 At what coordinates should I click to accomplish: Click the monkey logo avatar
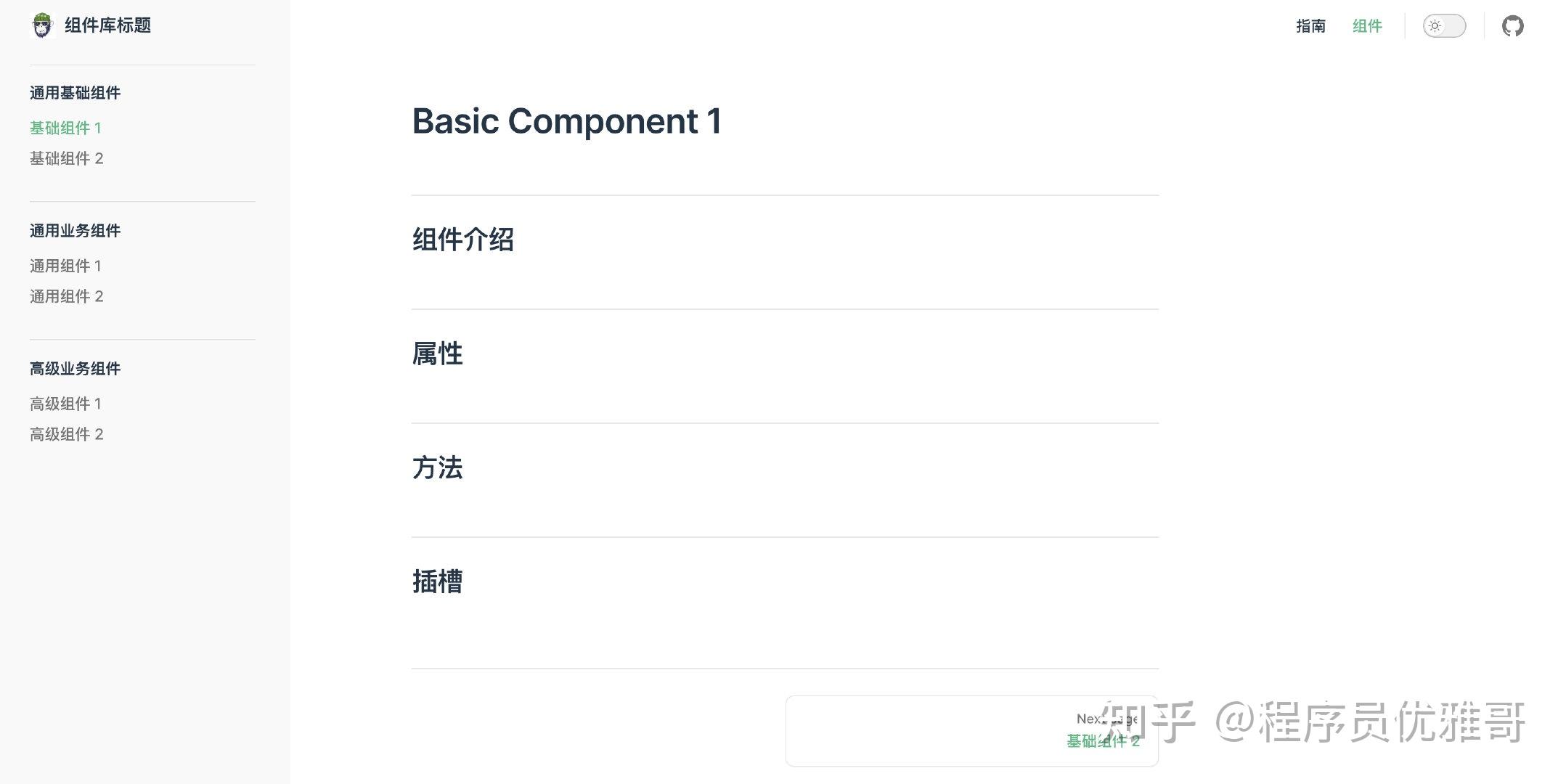coord(43,25)
